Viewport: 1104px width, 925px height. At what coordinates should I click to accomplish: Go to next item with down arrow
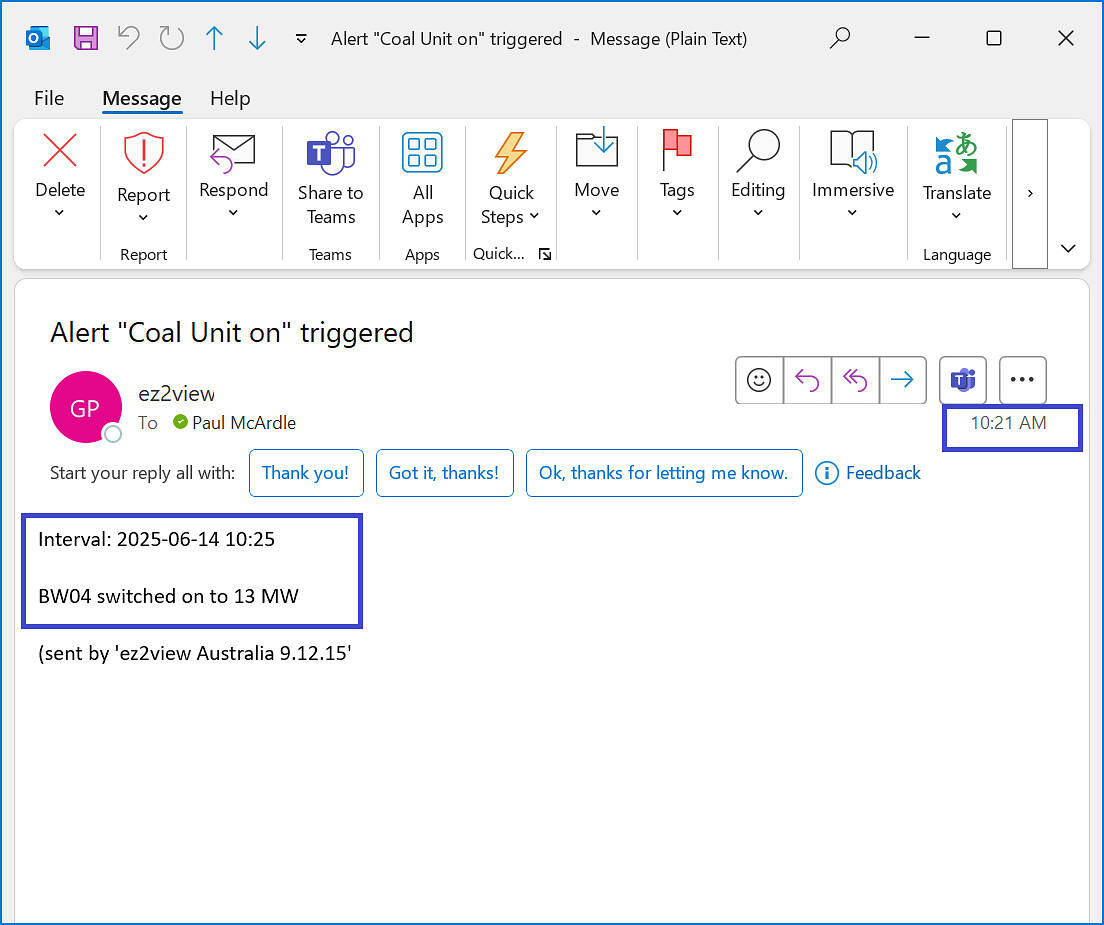[x=257, y=38]
